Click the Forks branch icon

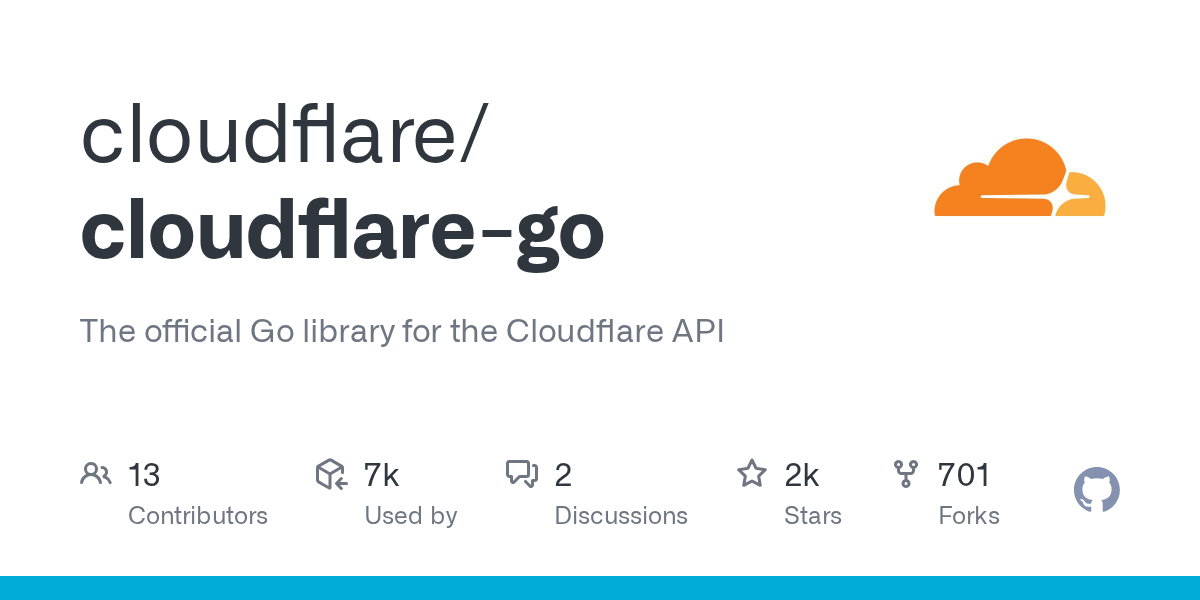(x=906, y=474)
